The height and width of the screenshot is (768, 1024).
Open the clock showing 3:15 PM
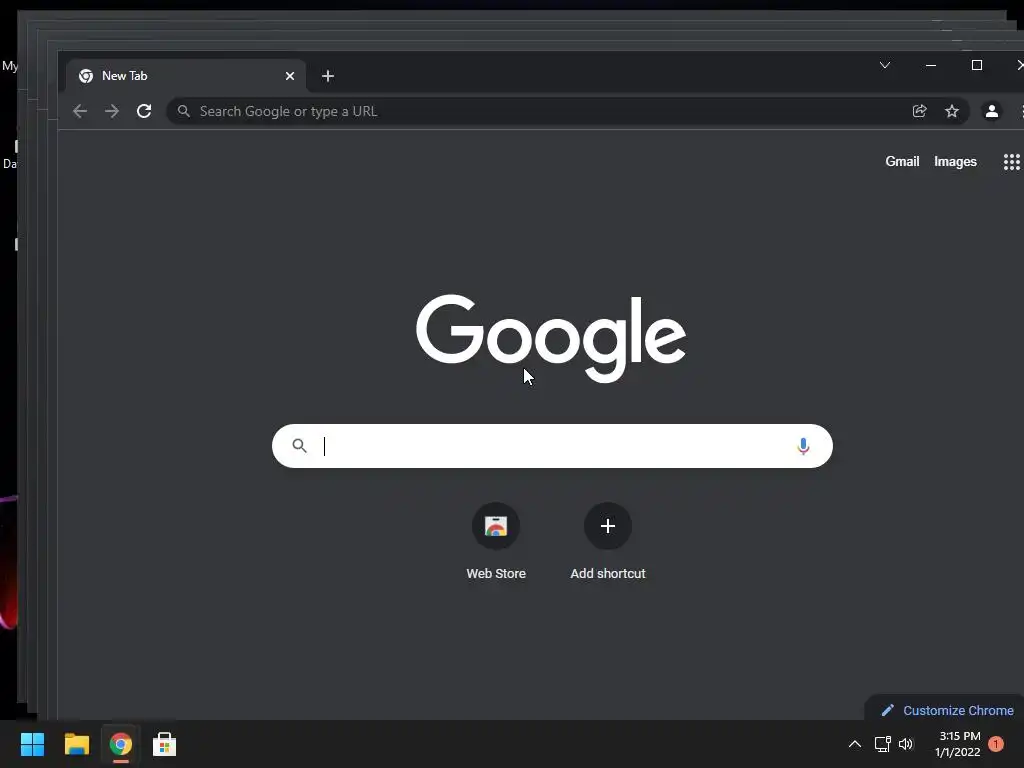(x=957, y=744)
